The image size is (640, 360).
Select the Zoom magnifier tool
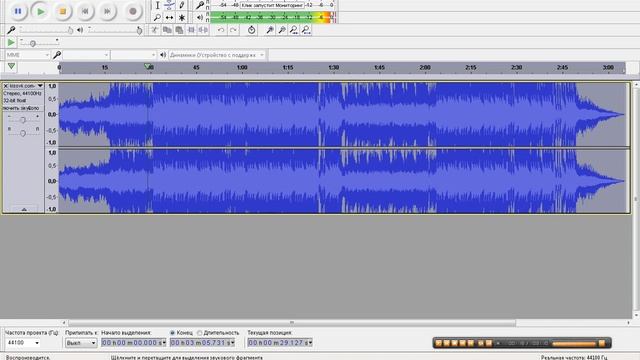157,18
